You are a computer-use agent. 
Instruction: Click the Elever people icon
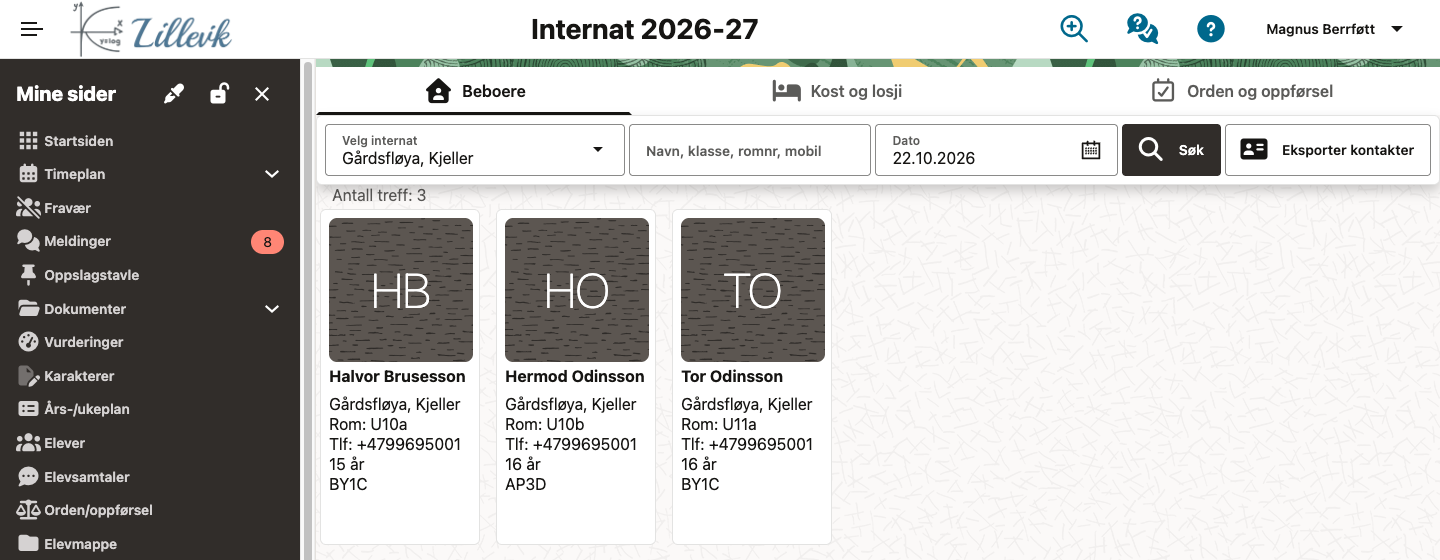(x=28, y=443)
